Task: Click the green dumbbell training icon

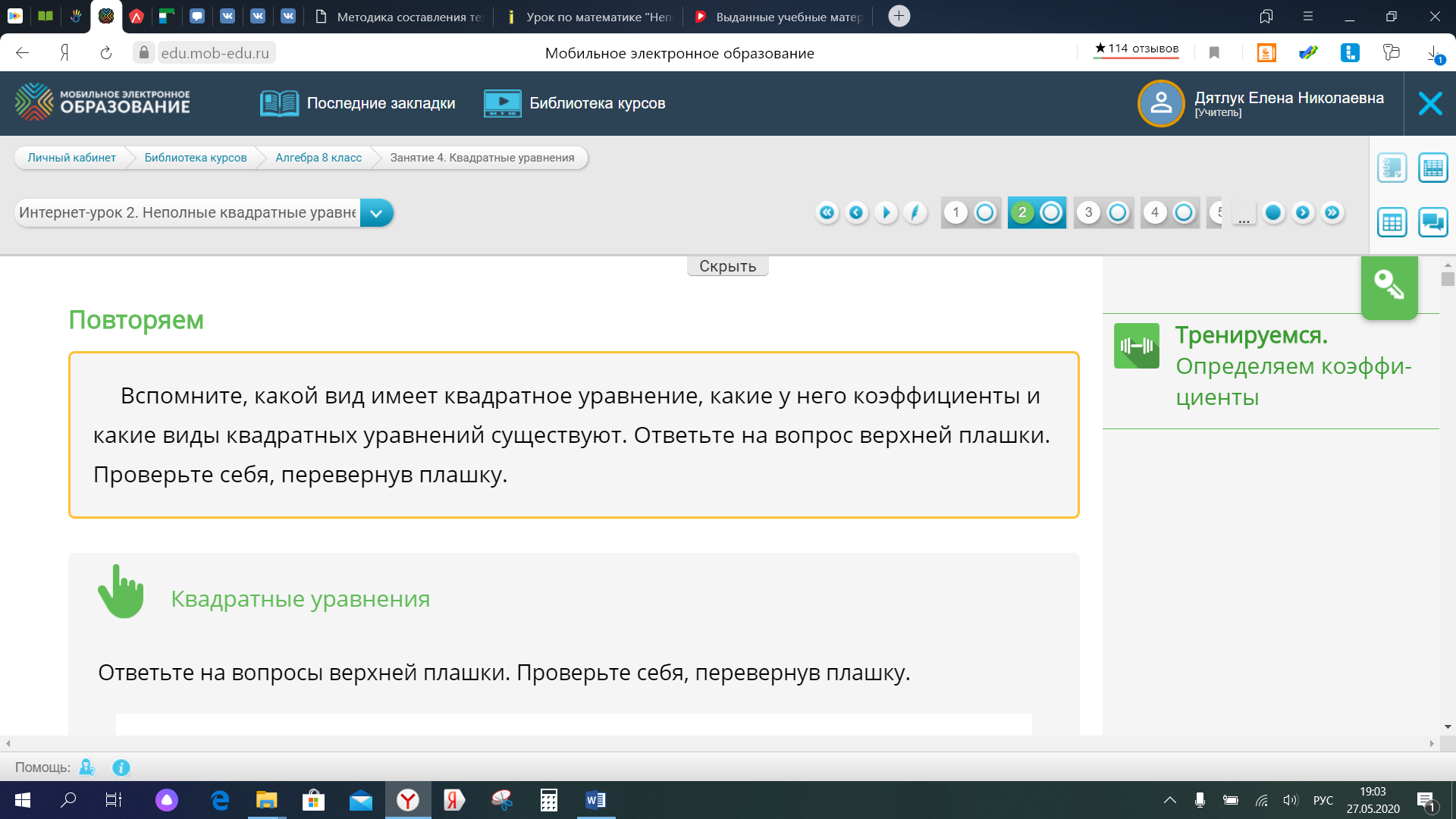Action: (1136, 346)
